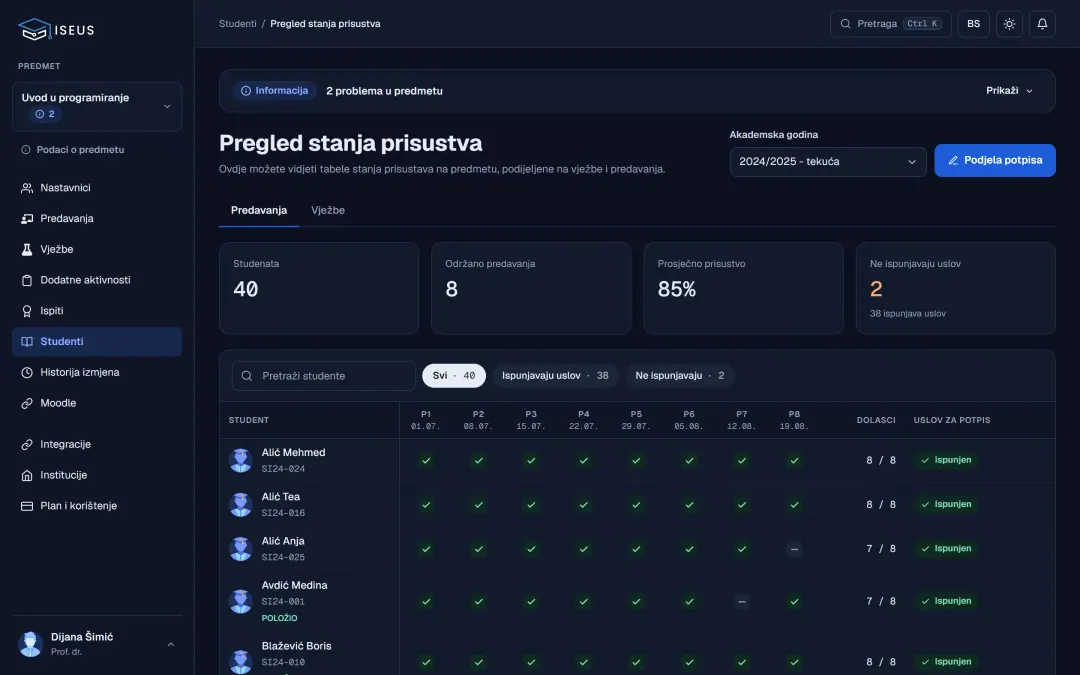Viewport: 1080px width, 675px height.
Task: Open Nastavnici from the sidebar
Action: 97,187
